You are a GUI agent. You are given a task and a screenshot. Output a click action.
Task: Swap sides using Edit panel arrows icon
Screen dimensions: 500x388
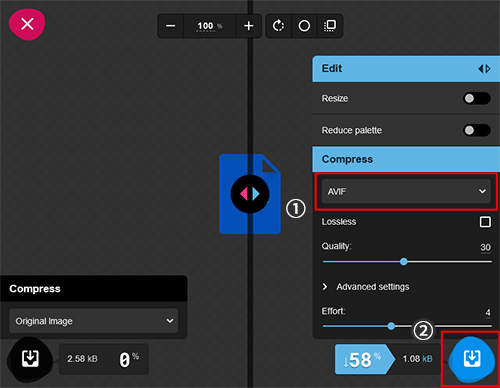coord(484,69)
